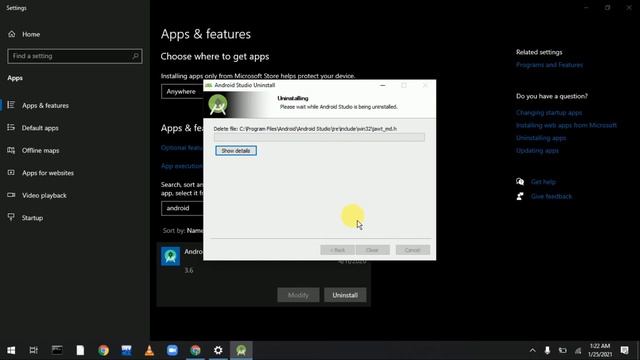The image size is (640, 360).
Task: Click the Find a setting search box
Action: 75,56
